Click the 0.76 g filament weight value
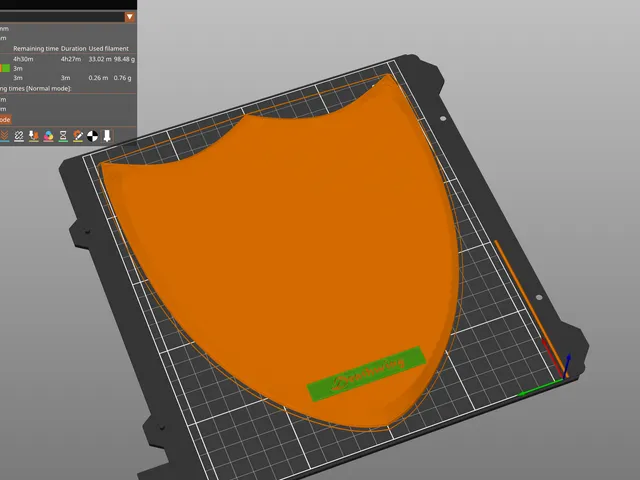 coord(122,78)
